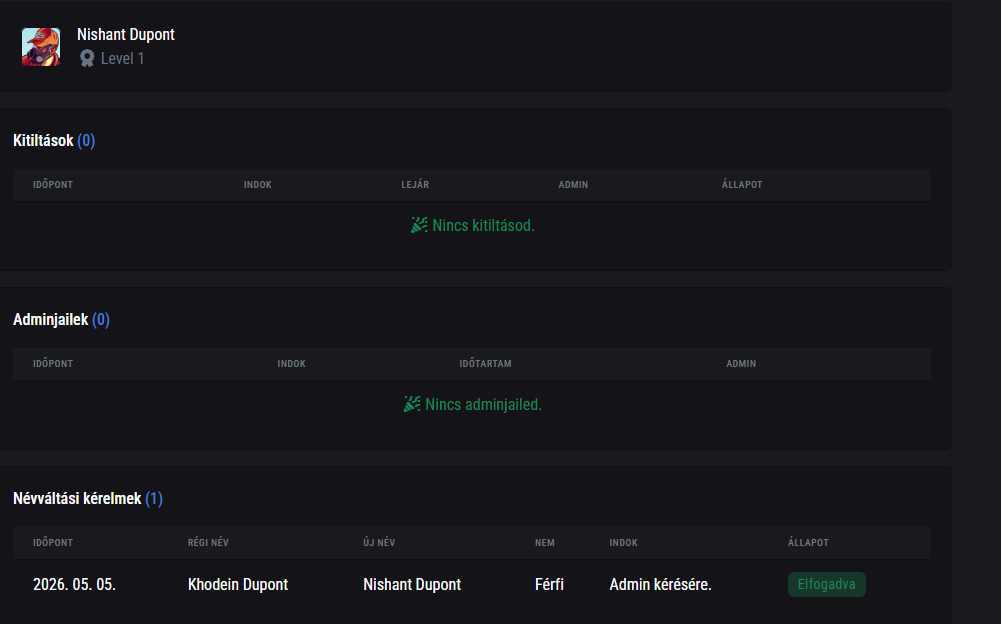This screenshot has width=1001, height=624.
Task: Click the Kitiltások count (0) indicator
Action: pyautogui.click(x=86, y=141)
